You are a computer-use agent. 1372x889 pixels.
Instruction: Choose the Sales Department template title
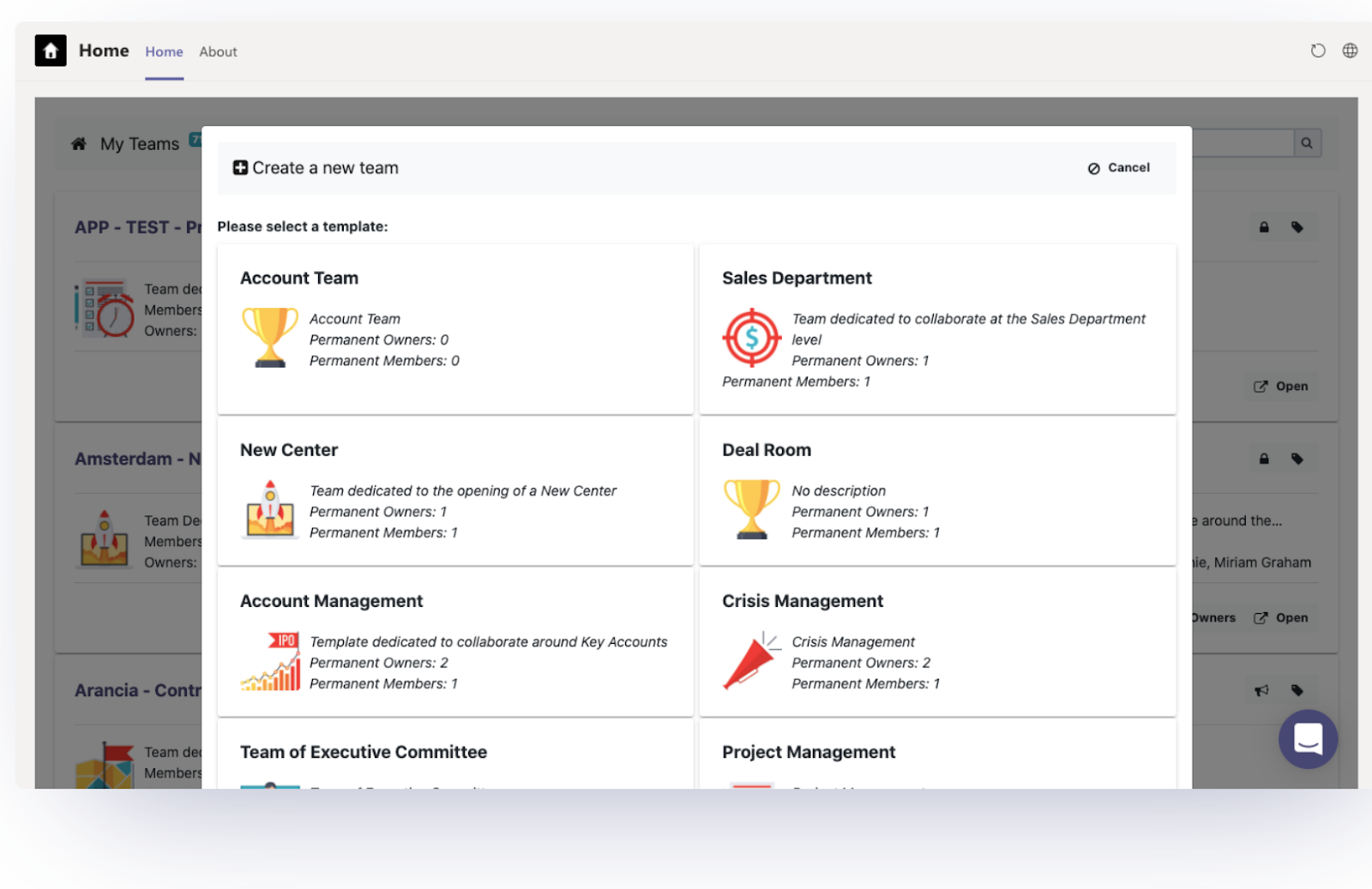click(797, 278)
